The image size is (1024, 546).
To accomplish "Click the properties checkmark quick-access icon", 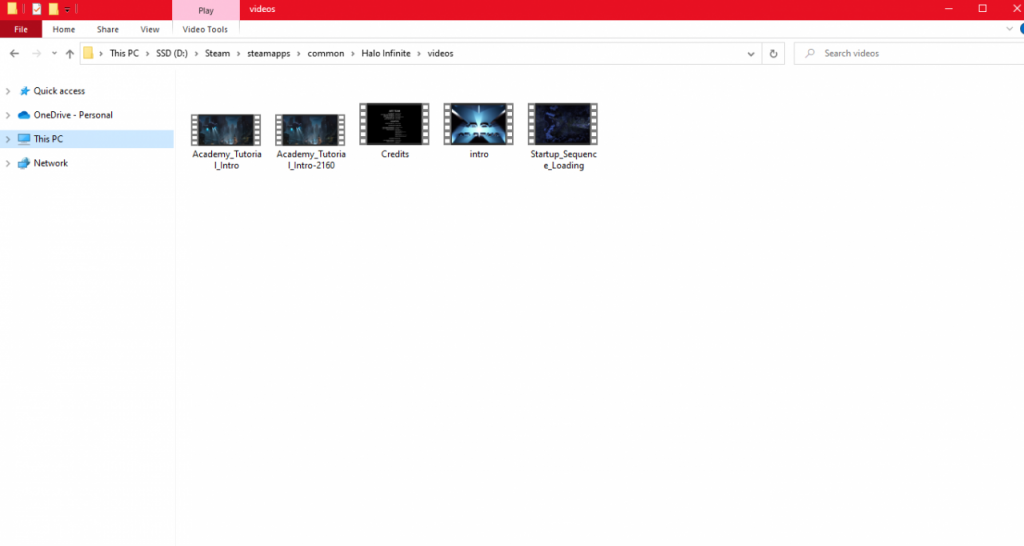I will (37, 9).
